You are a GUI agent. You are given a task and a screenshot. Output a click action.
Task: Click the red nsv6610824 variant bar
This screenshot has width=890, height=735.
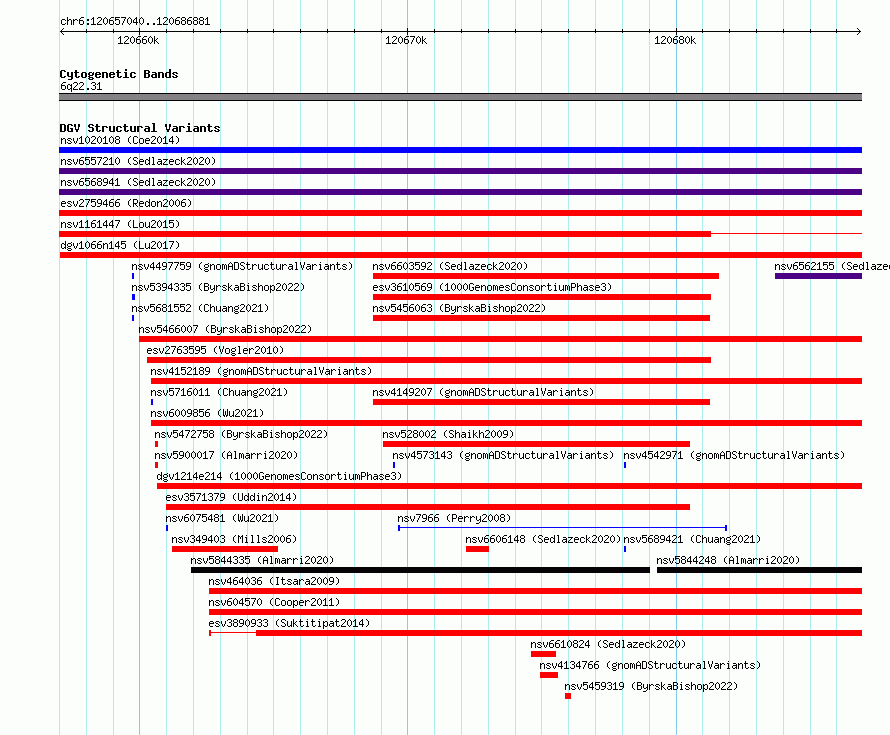543,654
